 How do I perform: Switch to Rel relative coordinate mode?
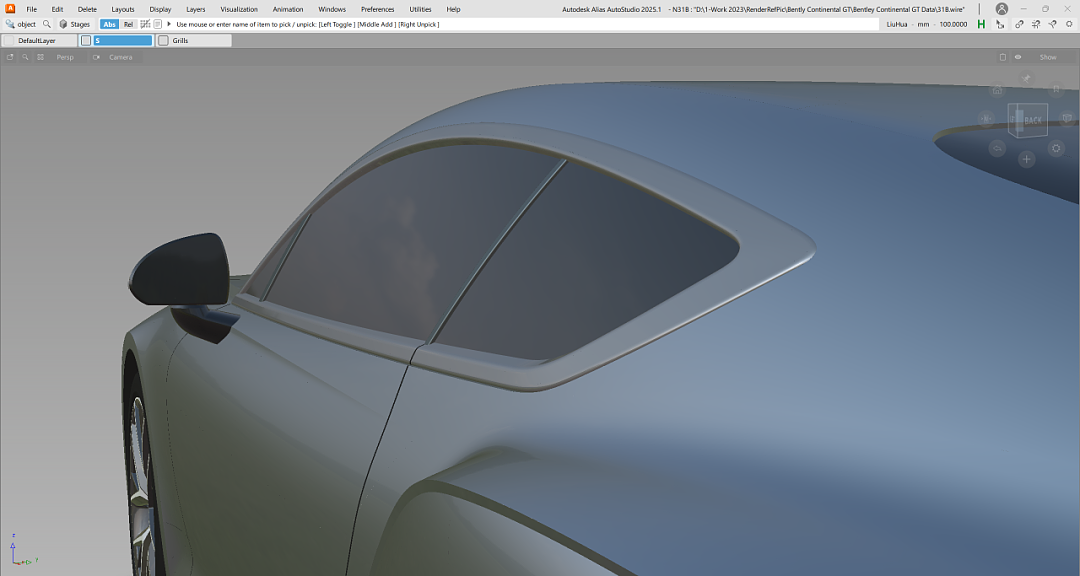pos(128,24)
